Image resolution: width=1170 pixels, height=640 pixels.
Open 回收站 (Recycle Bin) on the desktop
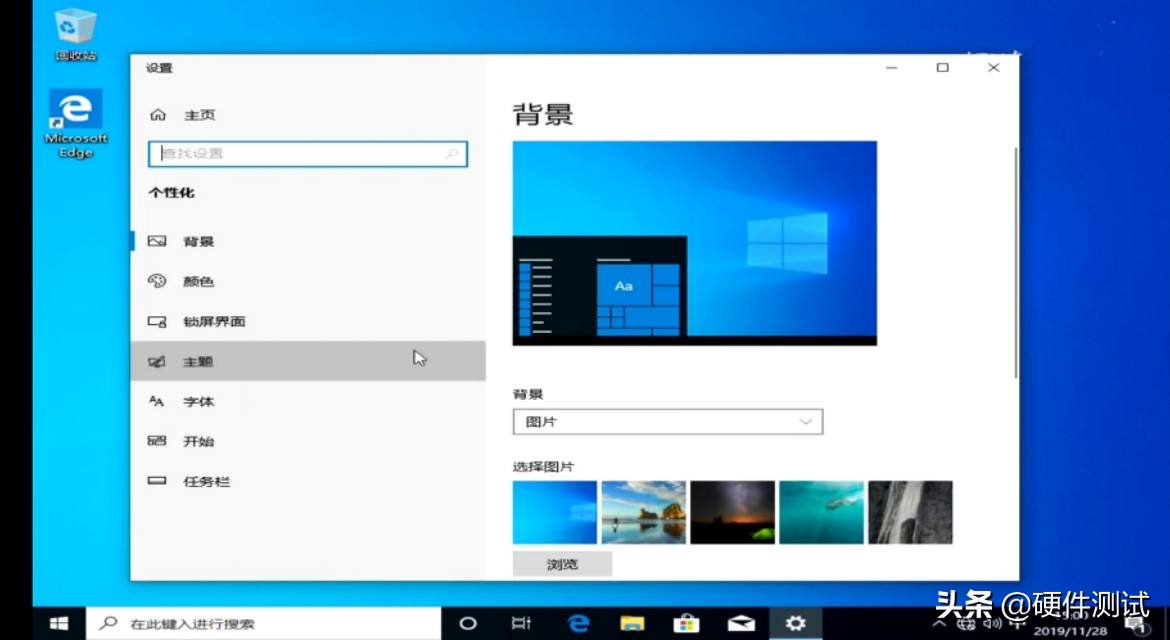[x=74, y=25]
